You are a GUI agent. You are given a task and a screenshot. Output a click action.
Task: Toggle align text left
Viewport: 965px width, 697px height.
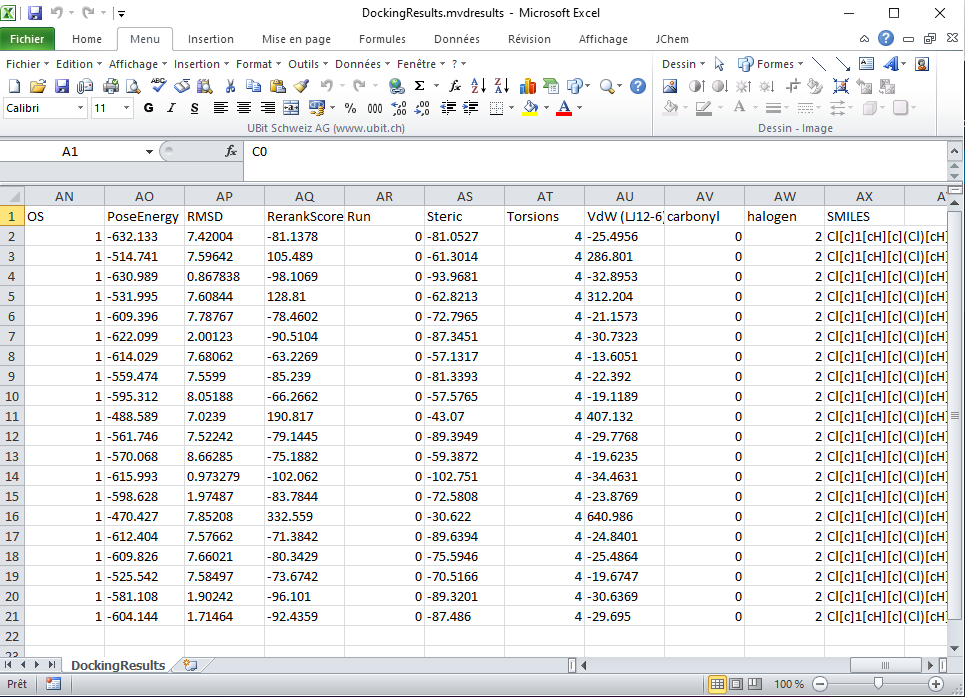click(x=220, y=108)
